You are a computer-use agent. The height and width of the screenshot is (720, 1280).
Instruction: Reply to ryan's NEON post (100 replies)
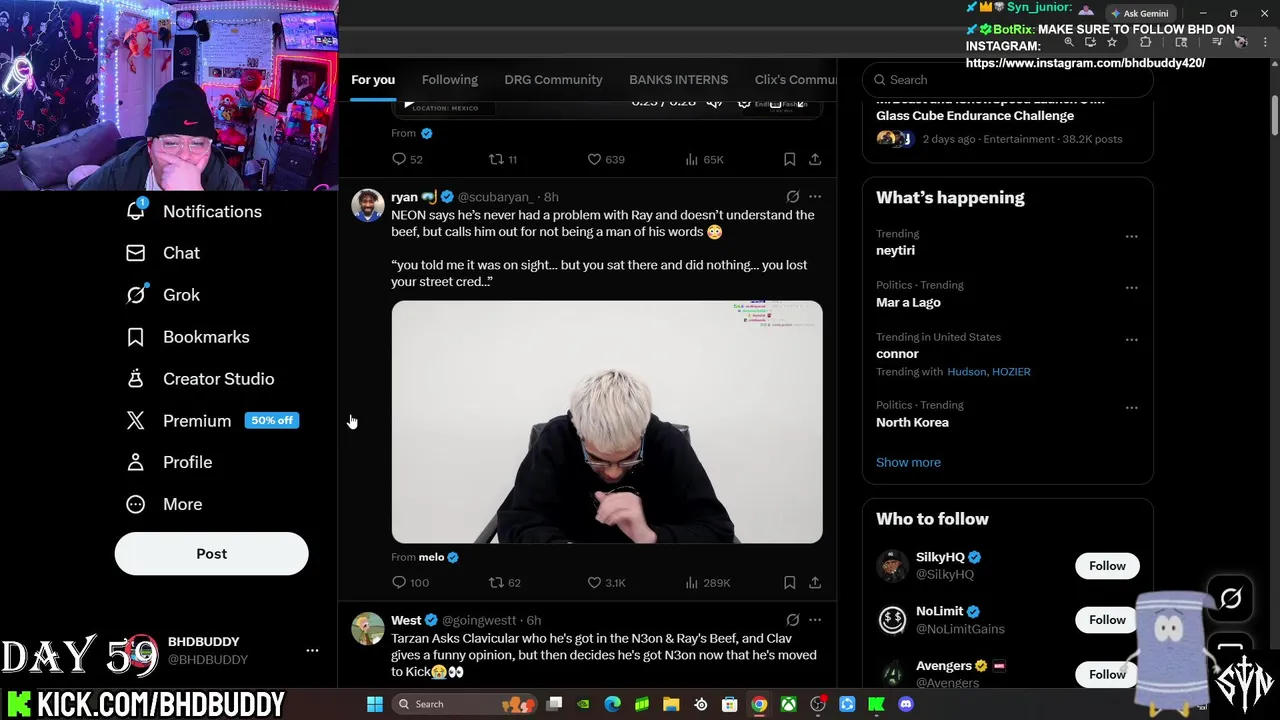point(409,582)
